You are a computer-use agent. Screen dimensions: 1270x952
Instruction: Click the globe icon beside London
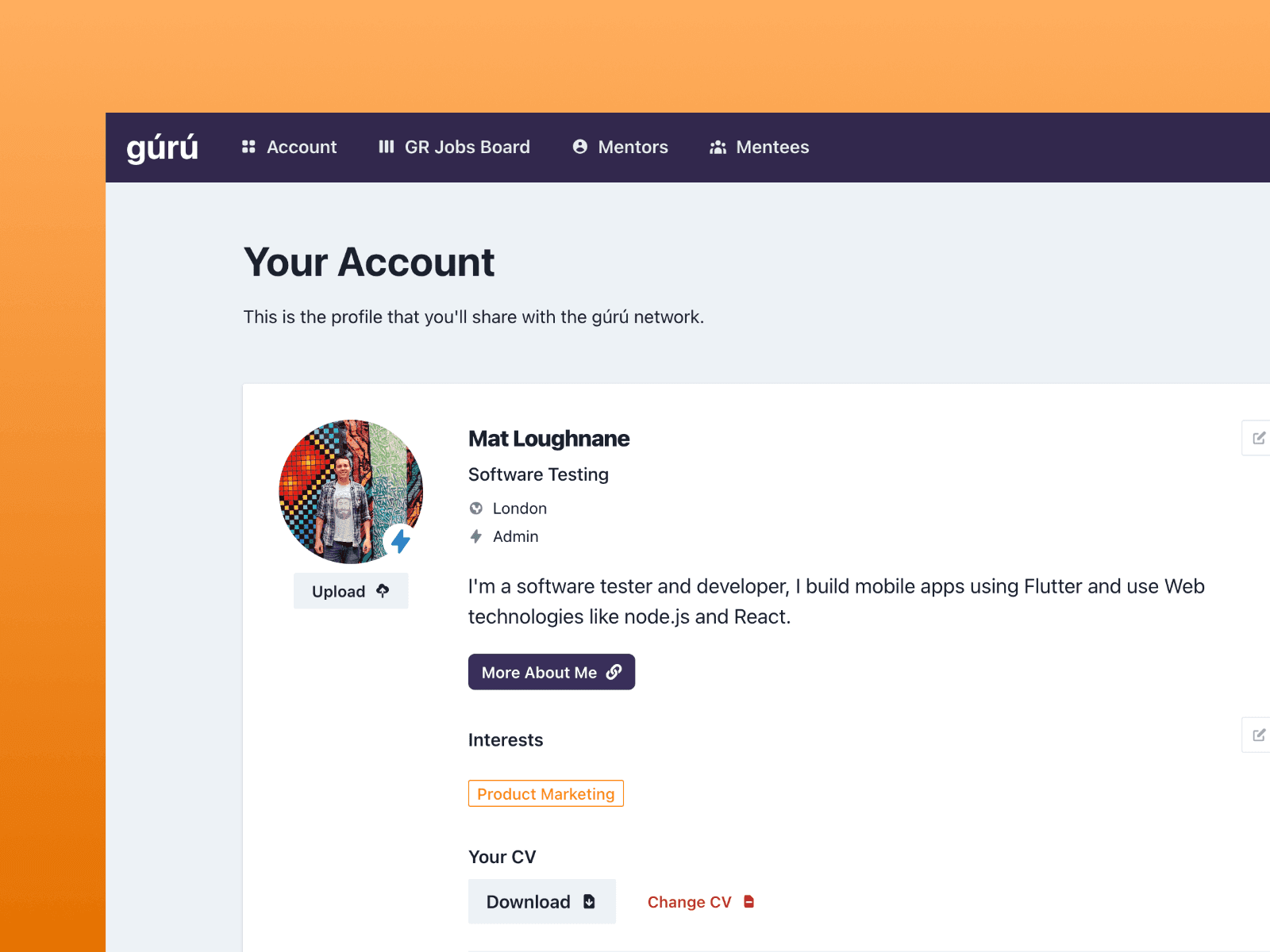coord(476,509)
